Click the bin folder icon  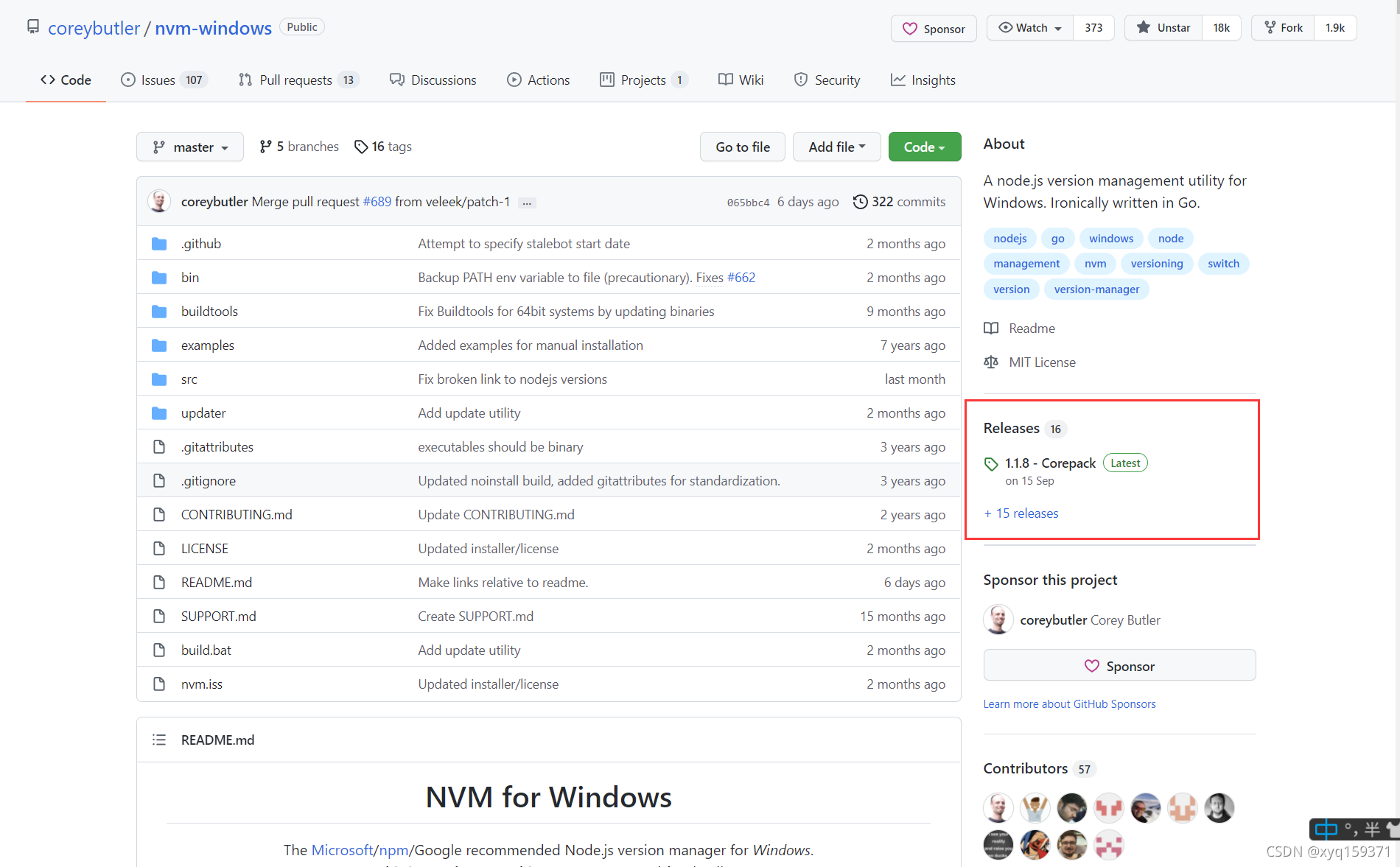159,278
